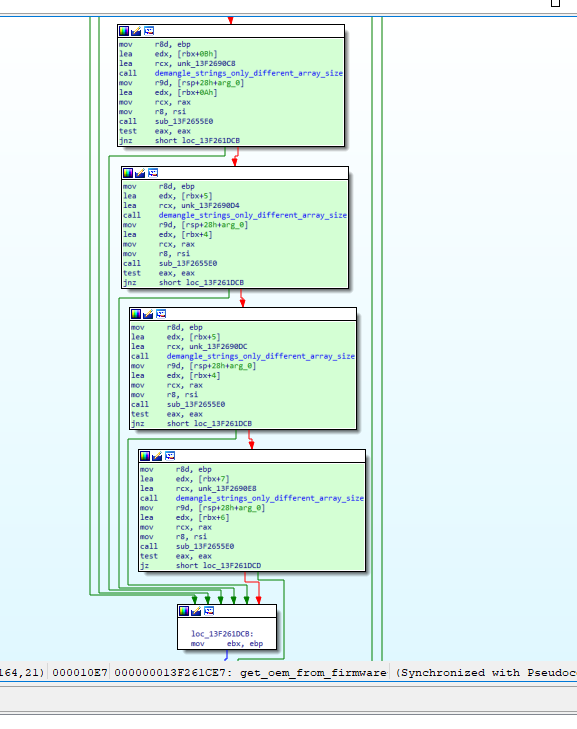Click the 'mov ebx, ebp' instruction

coord(226,643)
